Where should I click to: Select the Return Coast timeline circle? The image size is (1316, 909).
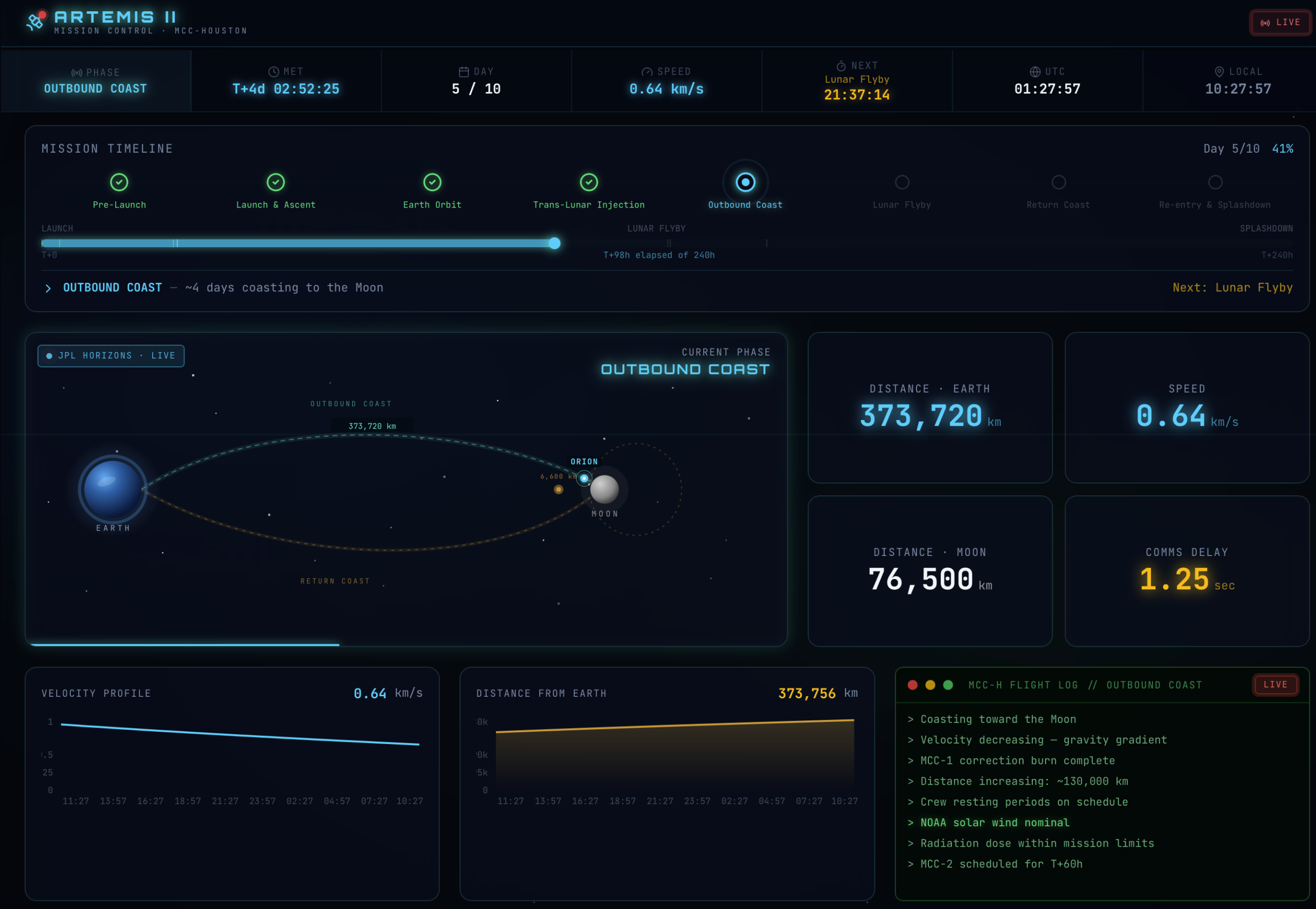tap(1058, 182)
